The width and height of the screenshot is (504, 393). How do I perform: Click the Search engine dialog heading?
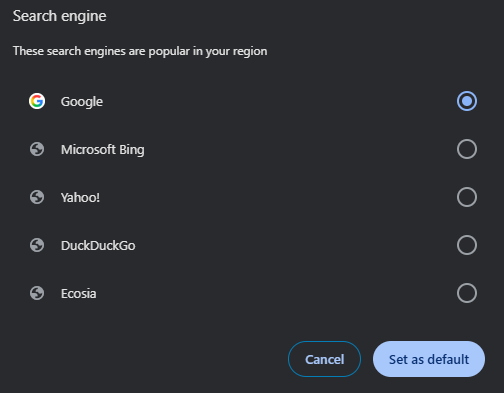click(60, 16)
